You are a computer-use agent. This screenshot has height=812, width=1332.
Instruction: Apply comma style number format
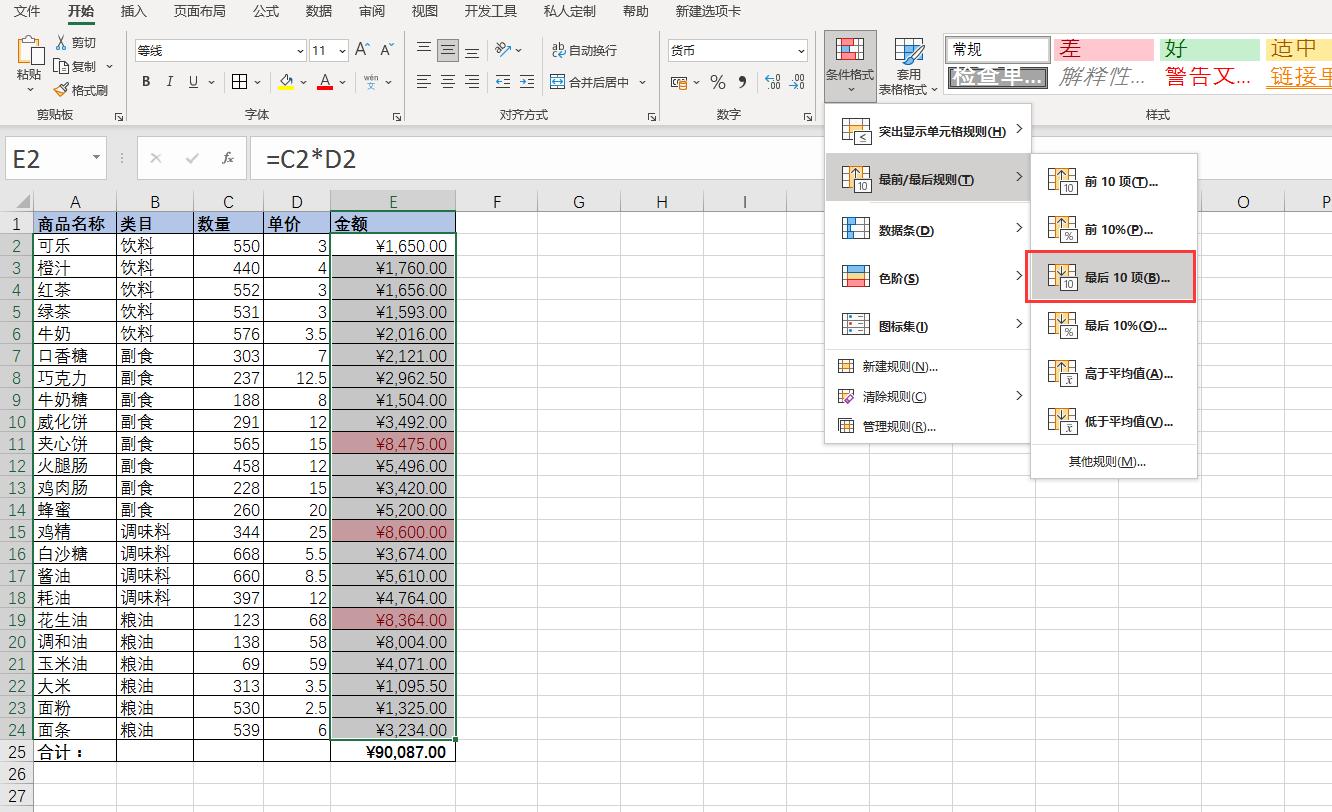pyautogui.click(x=742, y=82)
